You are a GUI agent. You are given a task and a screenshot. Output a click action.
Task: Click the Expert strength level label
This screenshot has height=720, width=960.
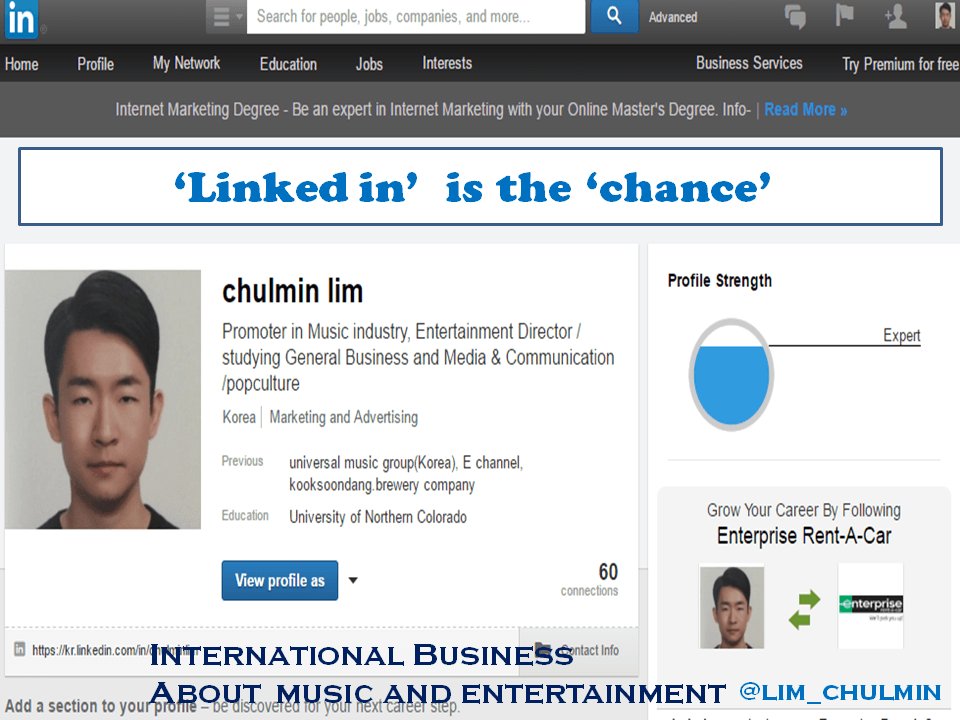click(901, 335)
